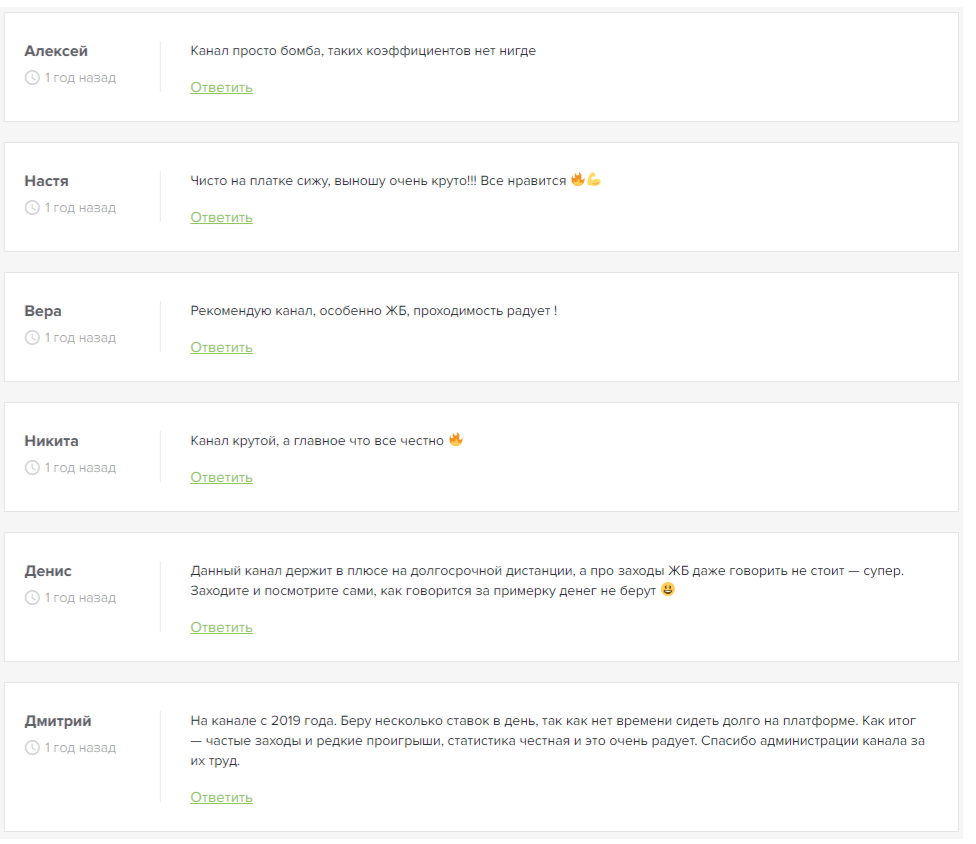Screen dimensions: 976x844
Task: Click fire emoji in Настя's comment
Action: (578, 180)
